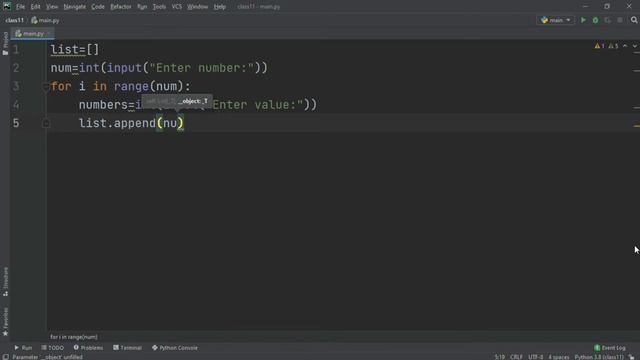Click the class11 project breadcrumb
The width and height of the screenshot is (640, 360).
15,20
